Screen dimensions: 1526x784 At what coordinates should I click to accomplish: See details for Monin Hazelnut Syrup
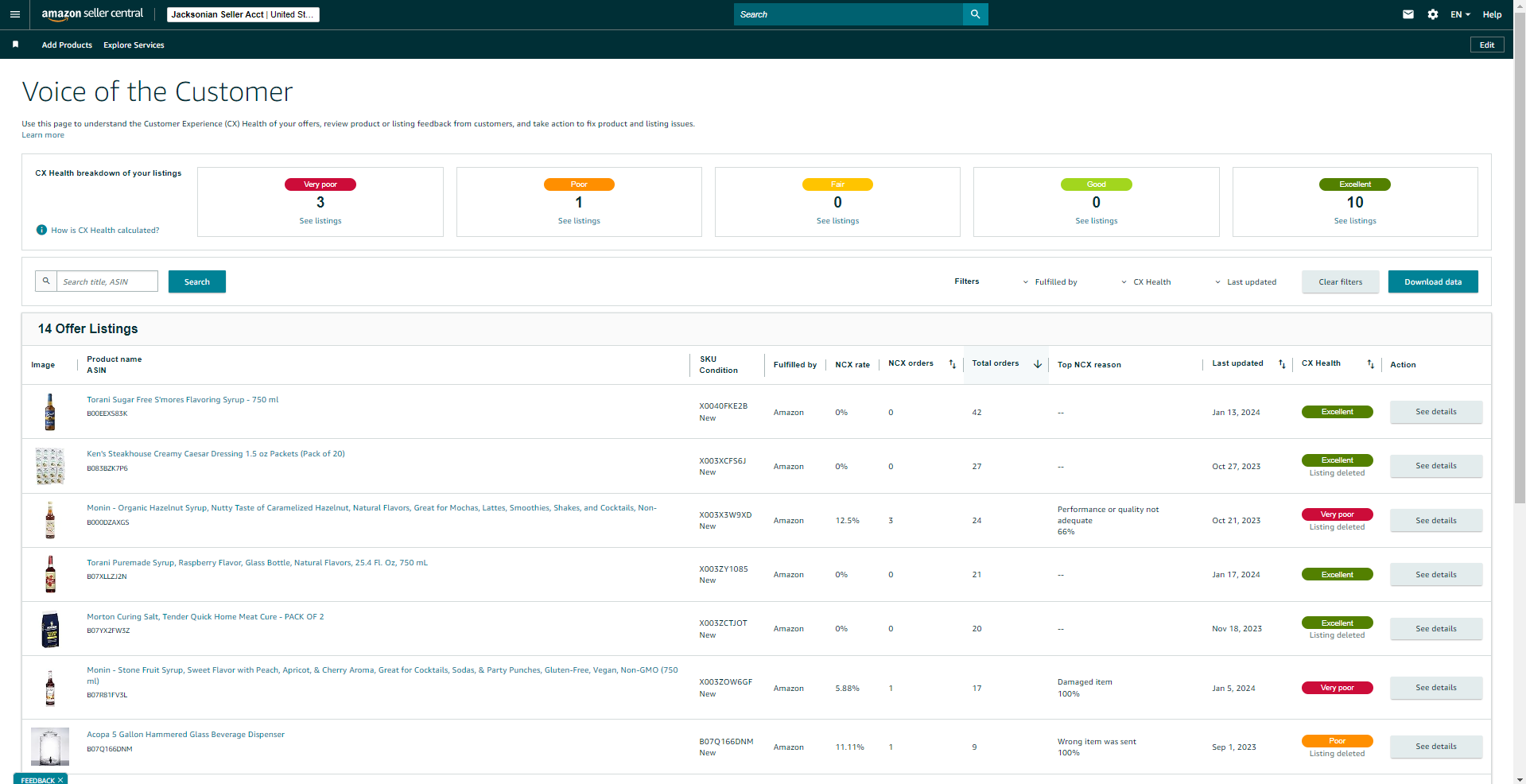(x=1436, y=521)
